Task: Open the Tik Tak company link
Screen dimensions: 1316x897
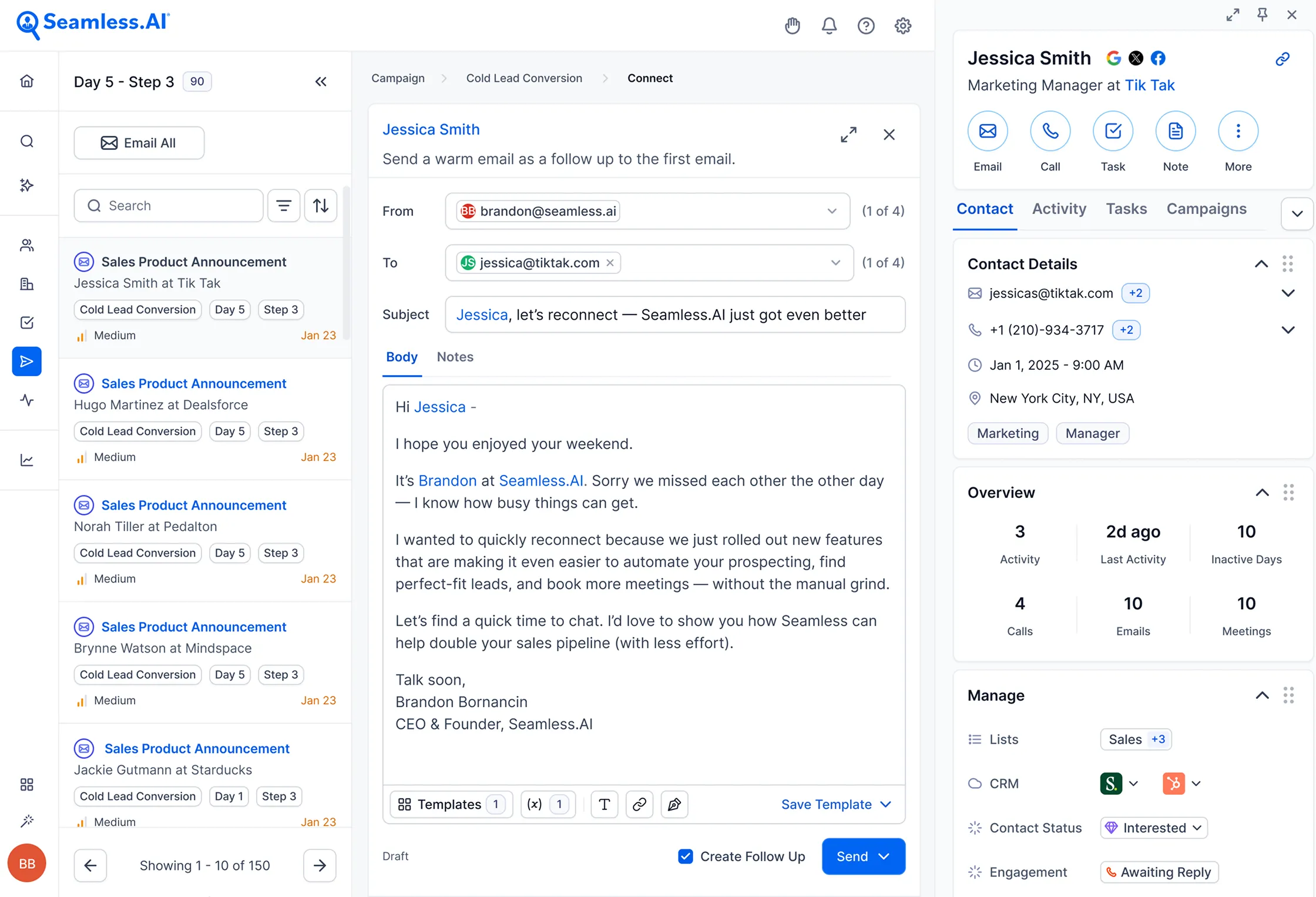Action: (1150, 85)
